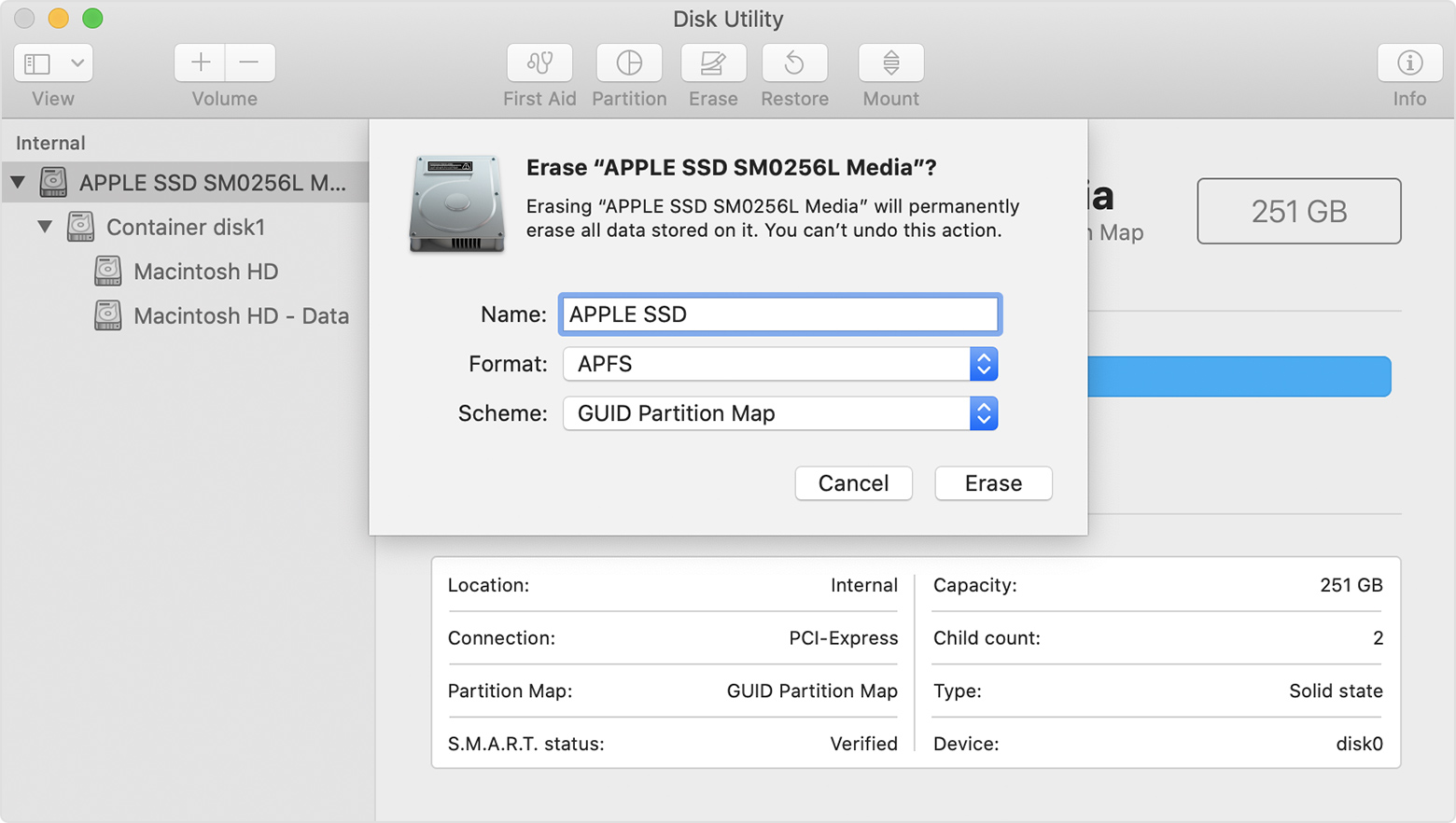1456x823 pixels.
Task: Confirm by clicking the Erase button
Action: pos(992,483)
